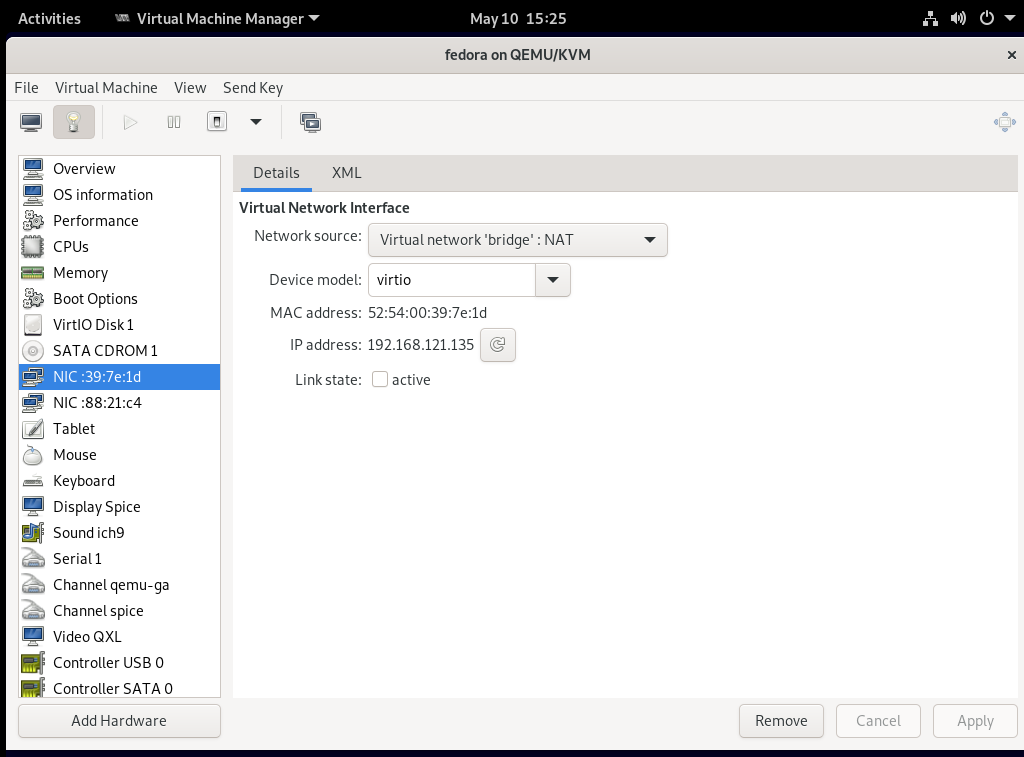The image size is (1024, 757).
Task: Switch to the graphical console view
Action: tap(30, 121)
